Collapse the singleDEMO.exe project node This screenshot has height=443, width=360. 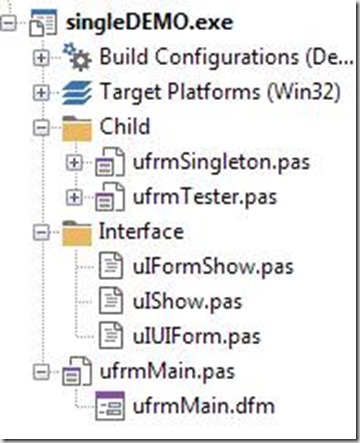coord(8,23)
